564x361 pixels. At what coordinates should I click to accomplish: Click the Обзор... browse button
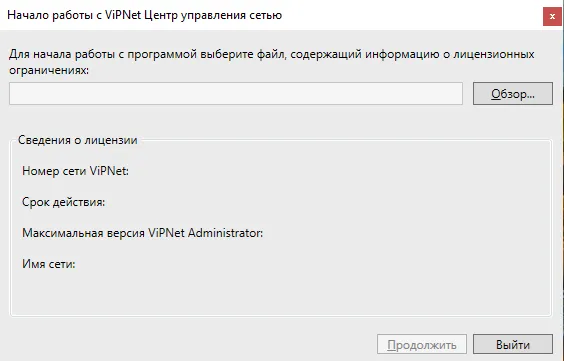point(513,93)
